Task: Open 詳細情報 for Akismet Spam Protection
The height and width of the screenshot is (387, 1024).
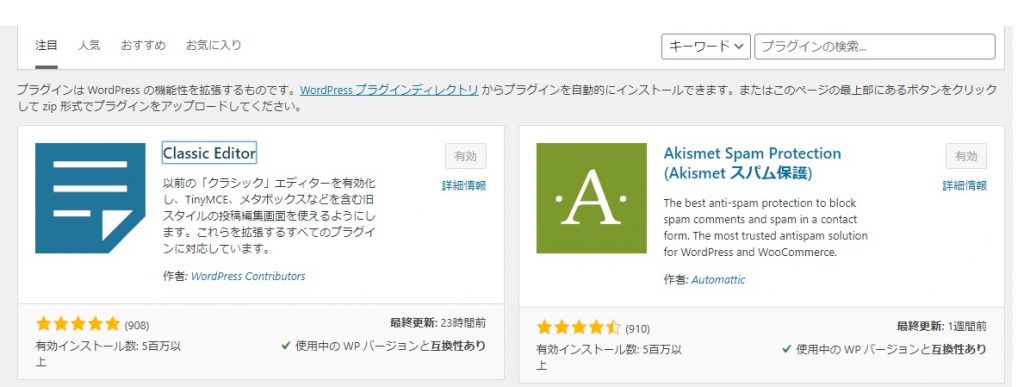Action: (x=965, y=186)
